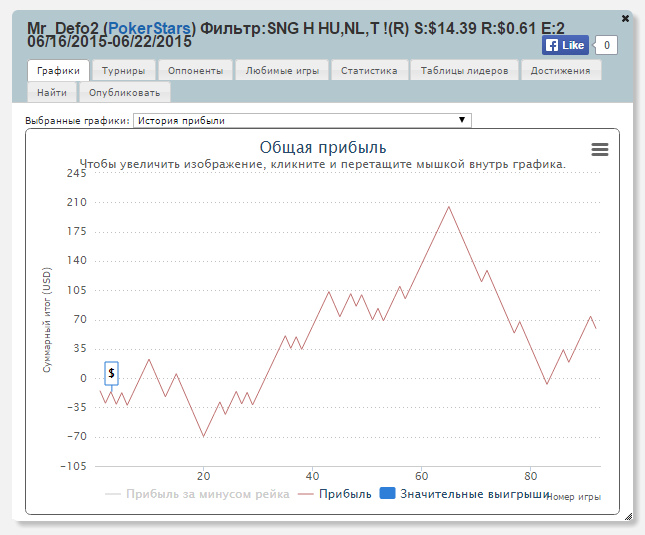Screen dimensions: 645x535
Task: Click the Facebook Like button
Action: pyautogui.click(x=565, y=45)
